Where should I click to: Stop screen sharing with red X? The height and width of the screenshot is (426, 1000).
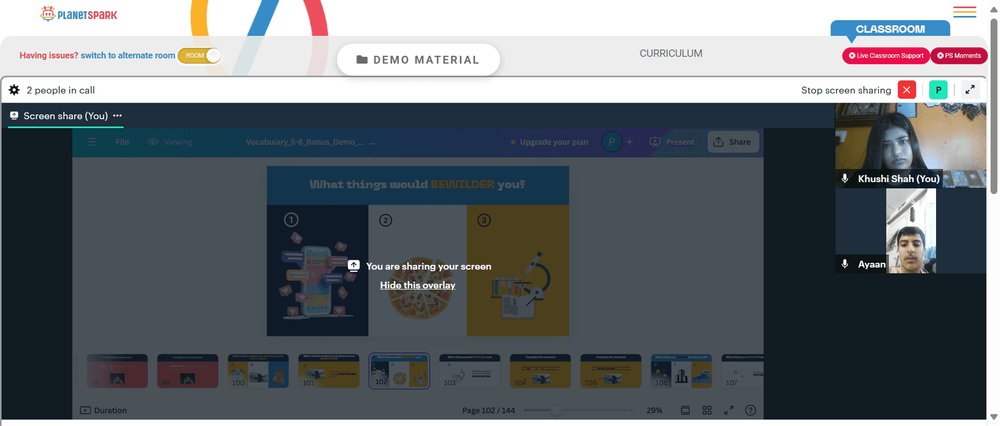click(906, 90)
